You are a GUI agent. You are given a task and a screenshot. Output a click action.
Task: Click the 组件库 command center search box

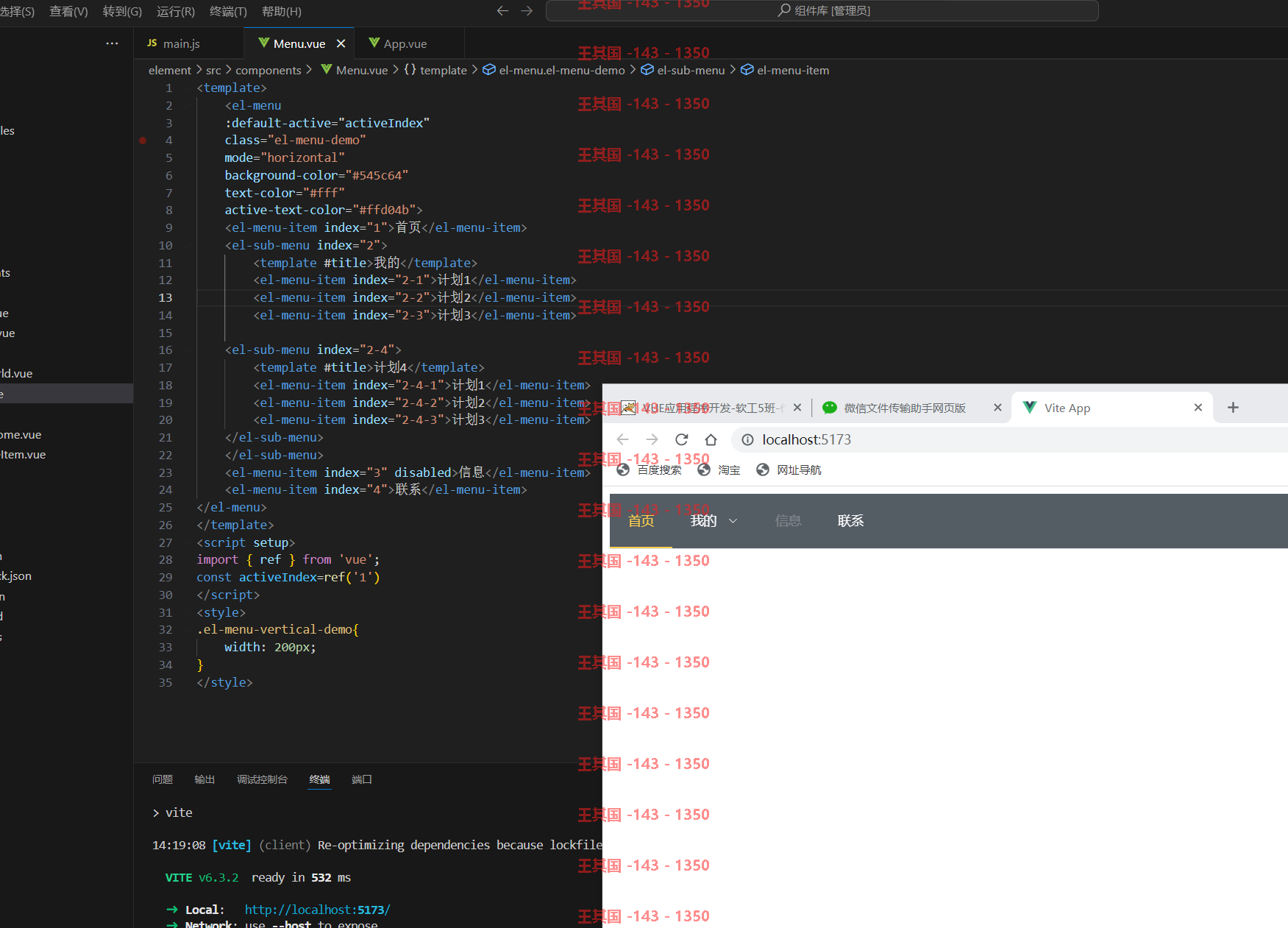coord(822,10)
